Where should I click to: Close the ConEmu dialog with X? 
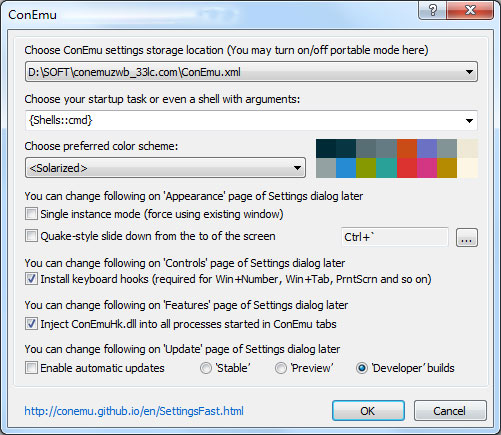[x=470, y=10]
